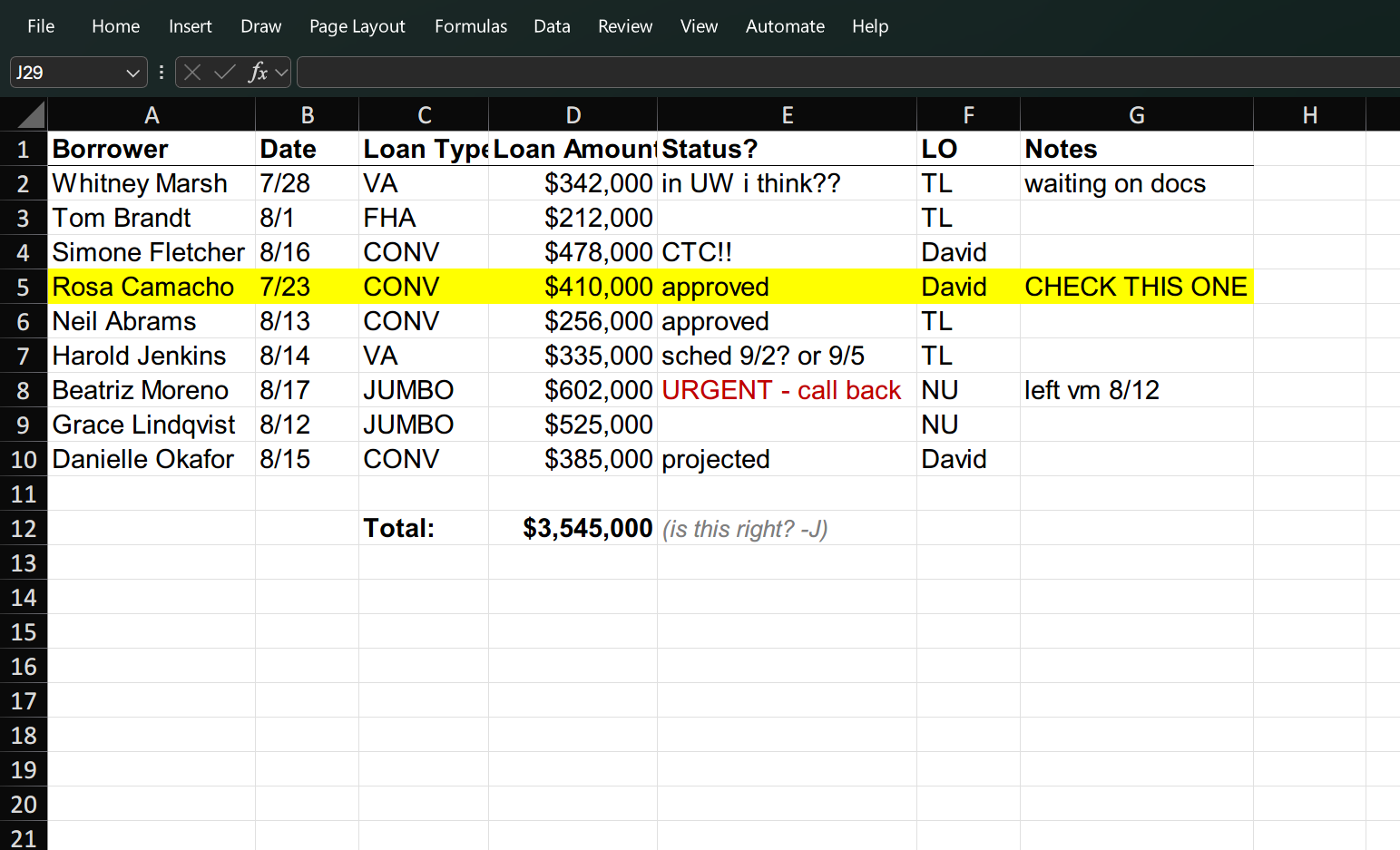Click inside the formula bar input
The width and height of the screenshot is (1400, 850).
848,73
